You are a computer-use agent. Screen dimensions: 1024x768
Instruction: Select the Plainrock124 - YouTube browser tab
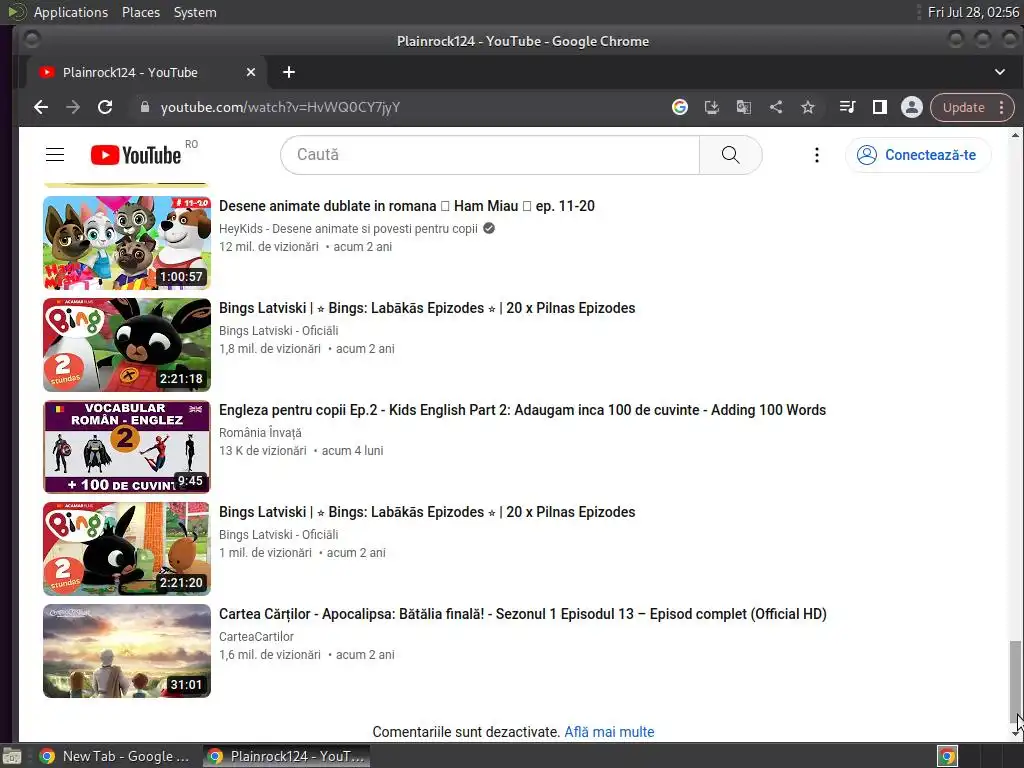[x=145, y=72]
